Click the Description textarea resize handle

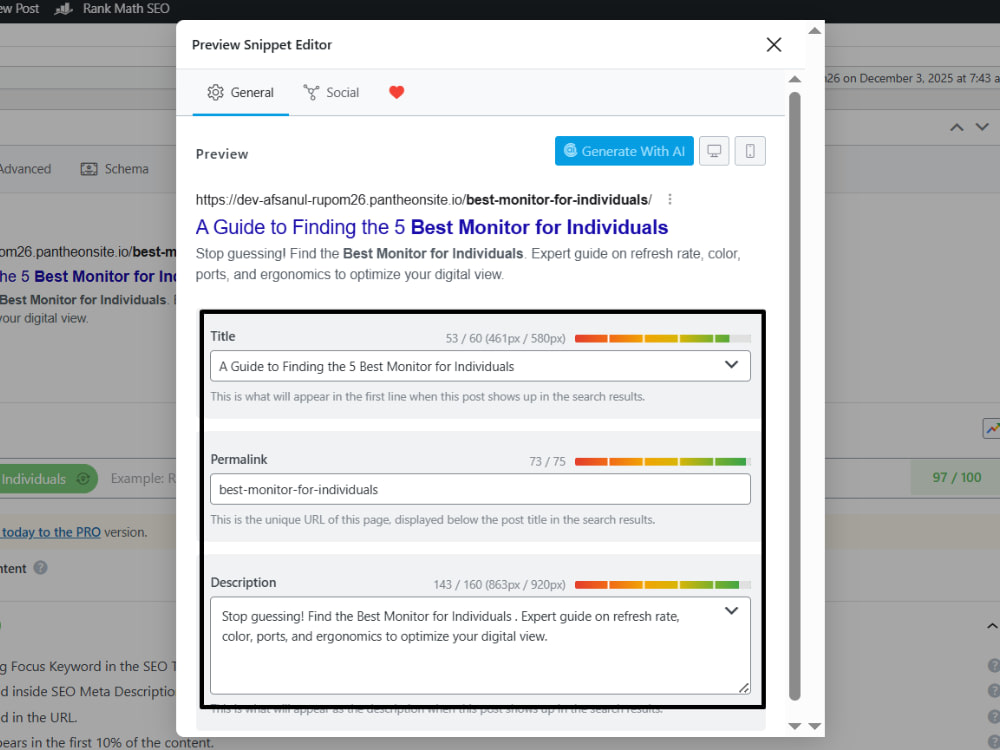pyautogui.click(x=744, y=688)
